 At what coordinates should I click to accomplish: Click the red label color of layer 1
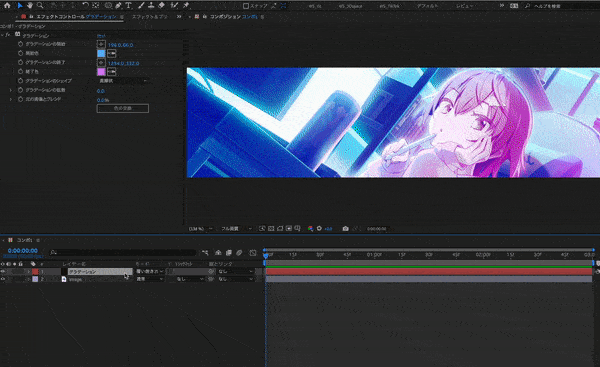[35, 271]
